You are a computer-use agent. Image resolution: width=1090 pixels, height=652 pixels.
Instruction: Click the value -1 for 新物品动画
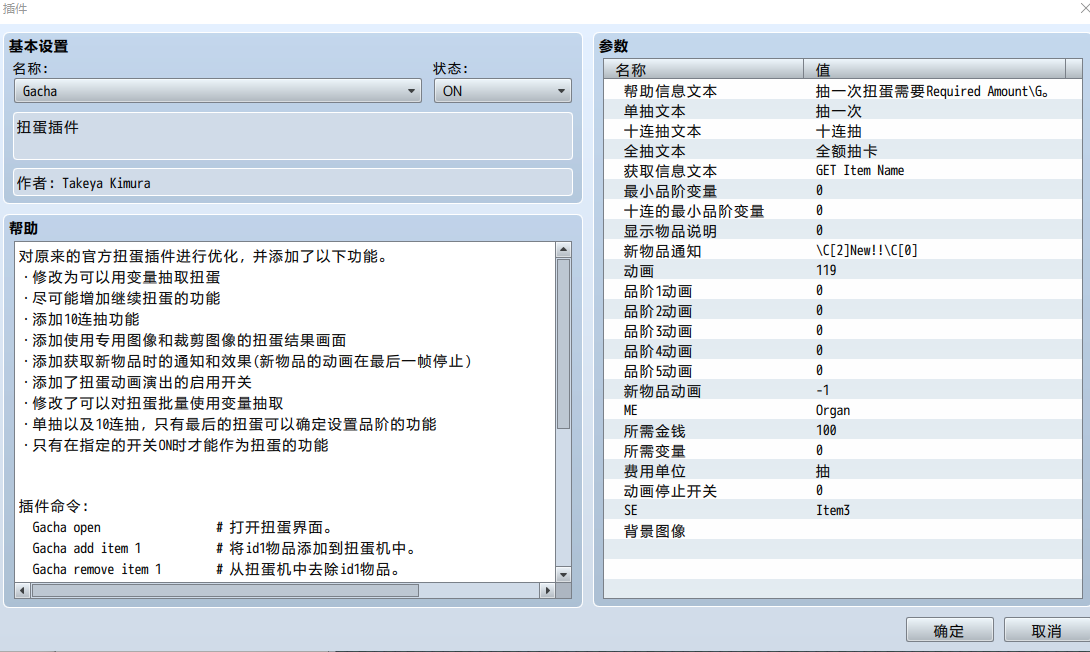pyautogui.click(x=822, y=391)
